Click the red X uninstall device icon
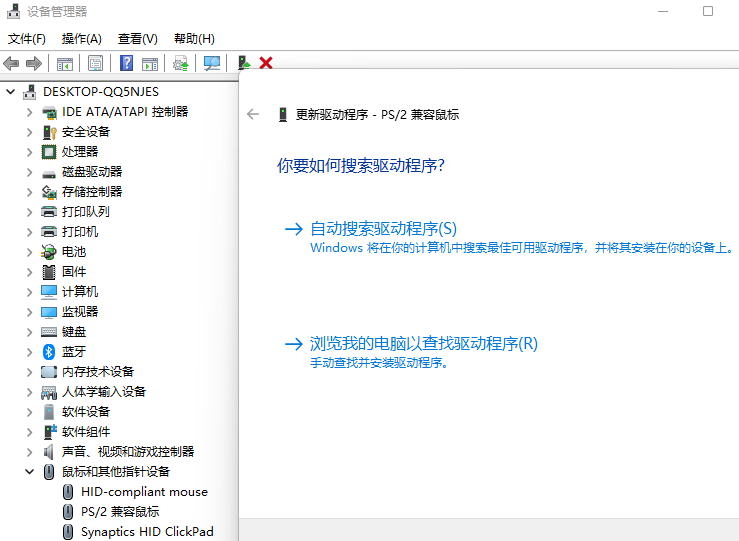The width and height of the screenshot is (739, 541). pos(266,63)
